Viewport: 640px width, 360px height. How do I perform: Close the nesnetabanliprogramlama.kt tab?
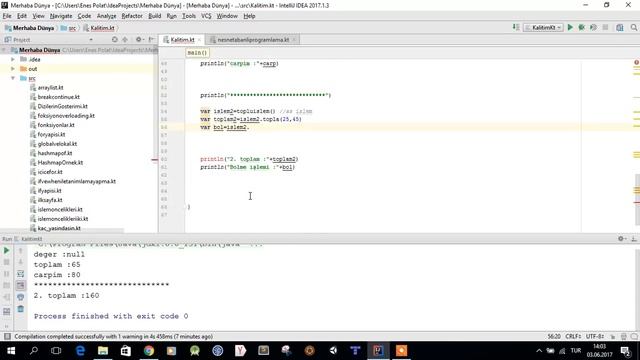[x=294, y=40]
